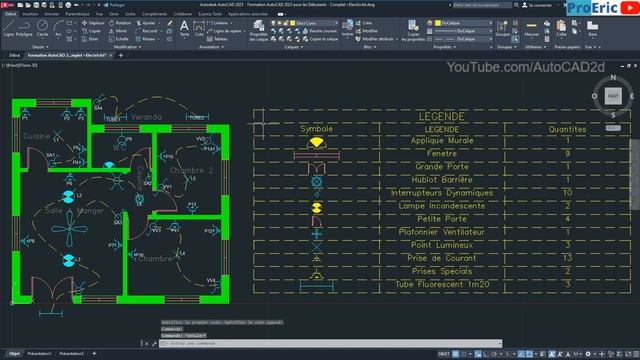Image resolution: width=640 pixels, height=360 pixels.
Task: Click the Ligne de repère tool
Action: [224, 31]
